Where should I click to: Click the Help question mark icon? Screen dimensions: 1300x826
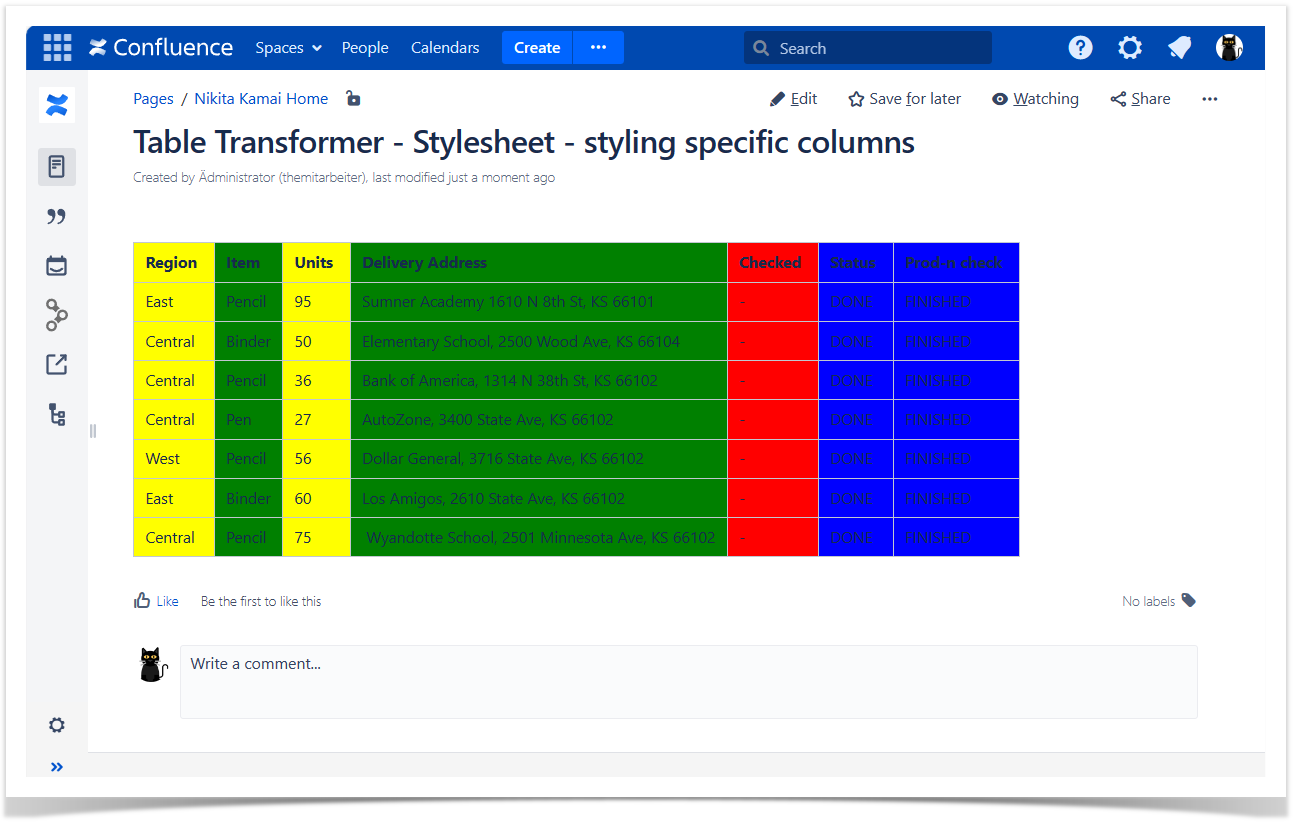pyautogui.click(x=1080, y=48)
